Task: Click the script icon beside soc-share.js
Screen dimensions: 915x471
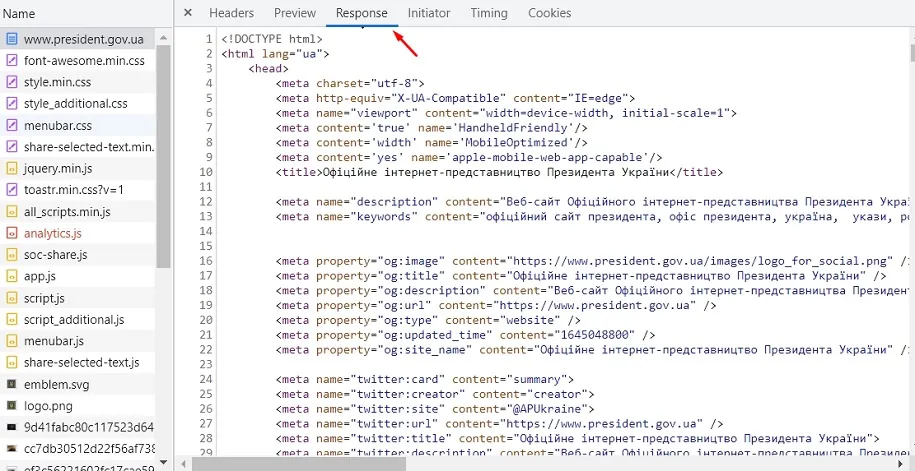Action: 11,255
